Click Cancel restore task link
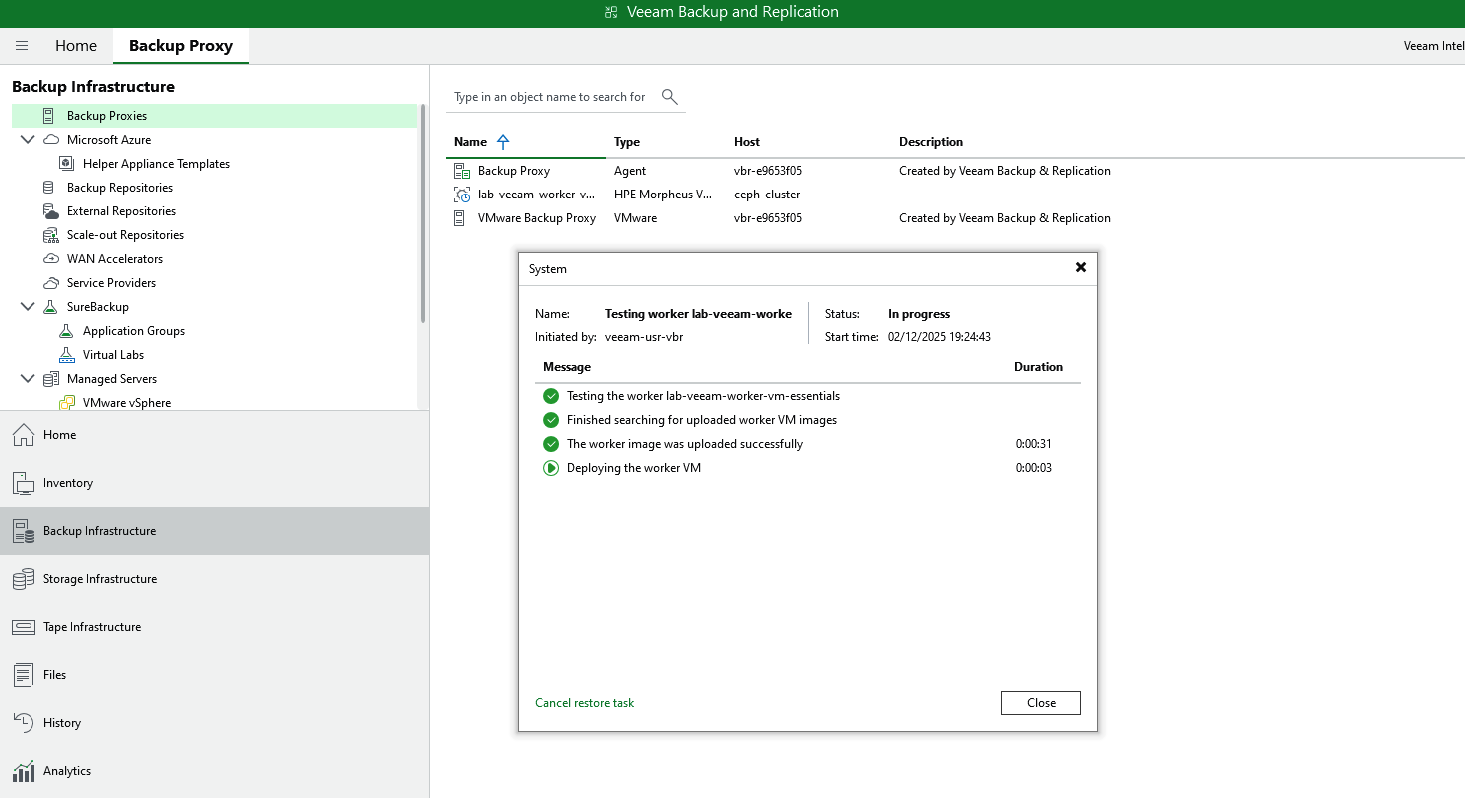Viewport: 1465px width, 798px height. click(585, 703)
